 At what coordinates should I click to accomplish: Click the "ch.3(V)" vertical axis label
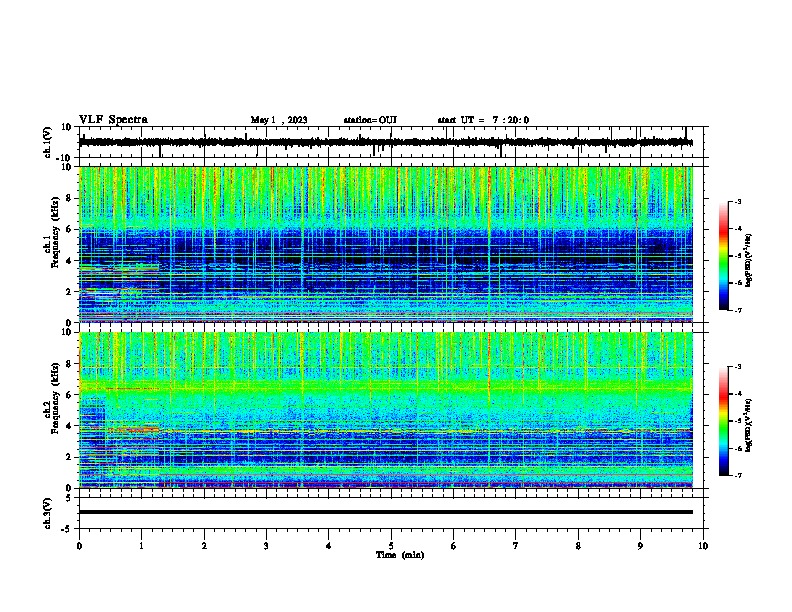click(48, 513)
